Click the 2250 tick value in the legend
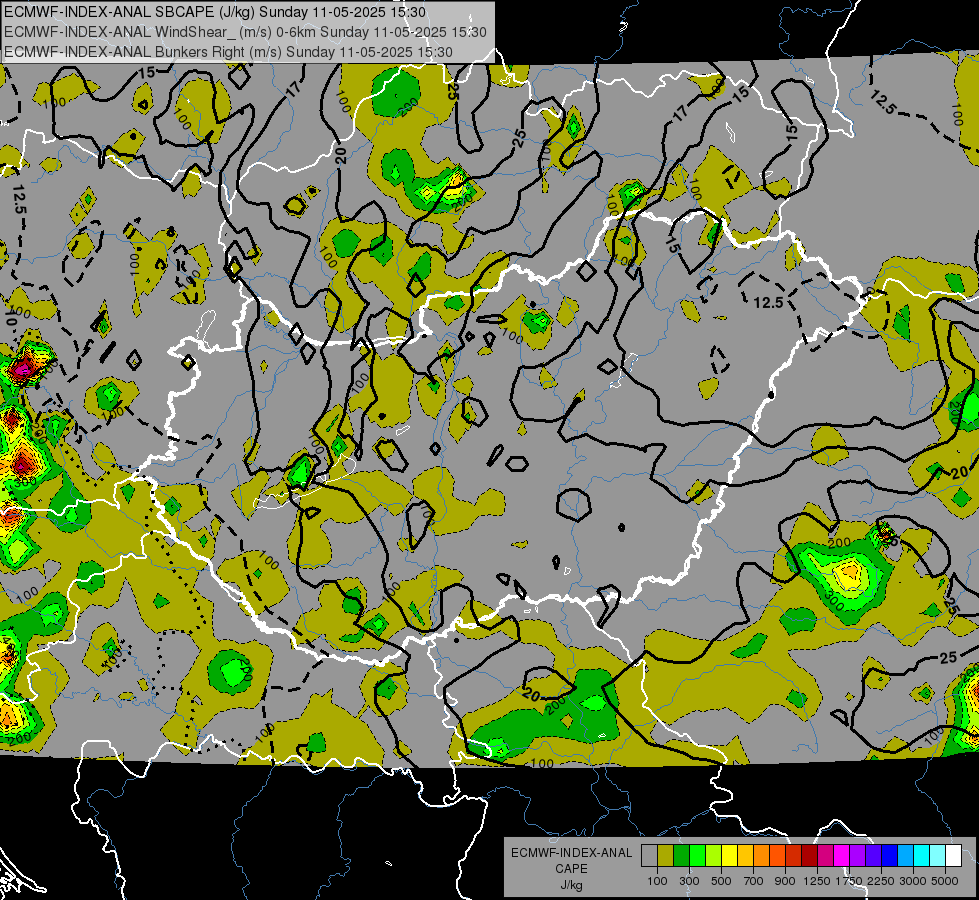 coord(881,881)
